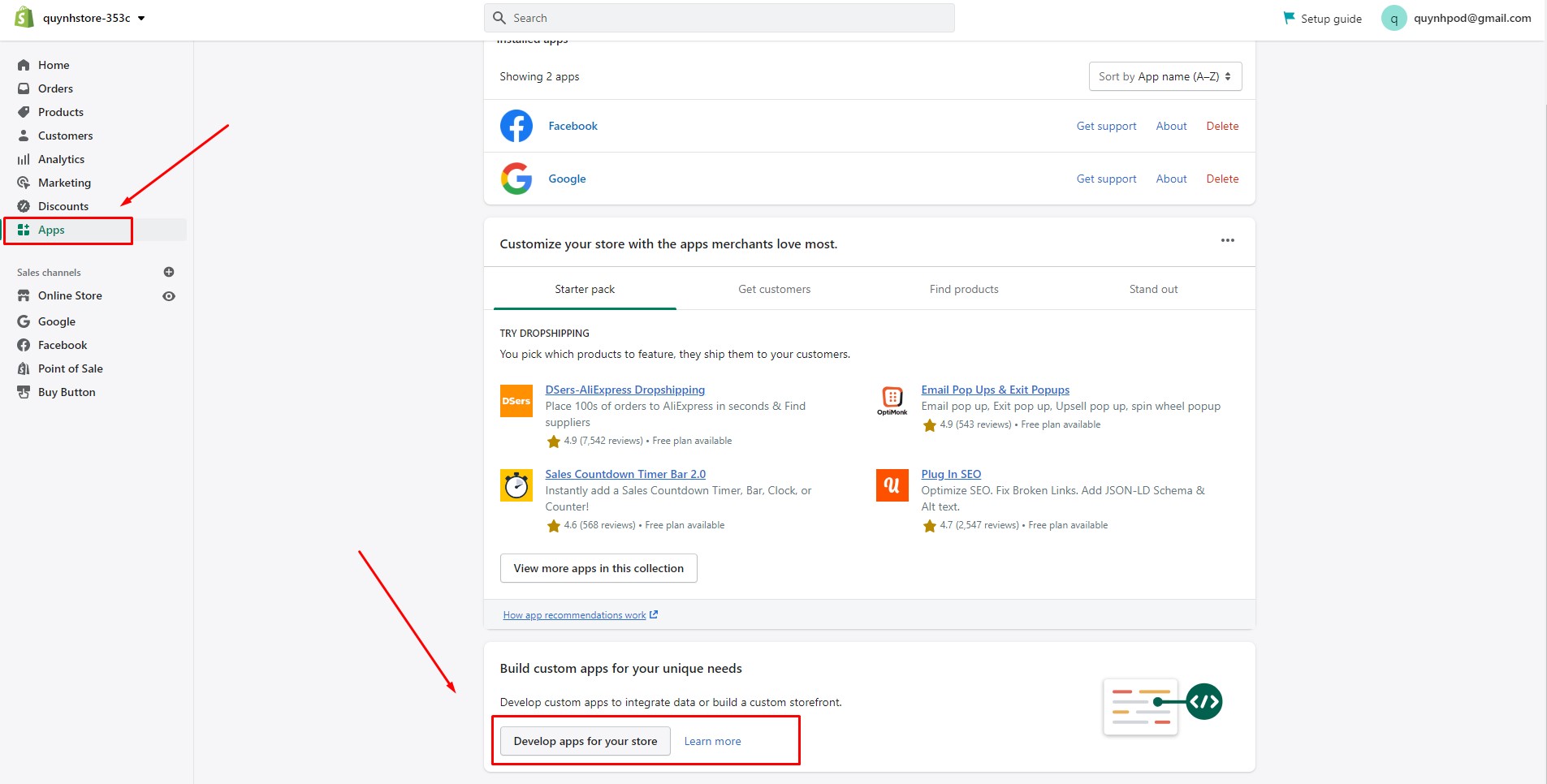Click the Search input field

[719, 18]
